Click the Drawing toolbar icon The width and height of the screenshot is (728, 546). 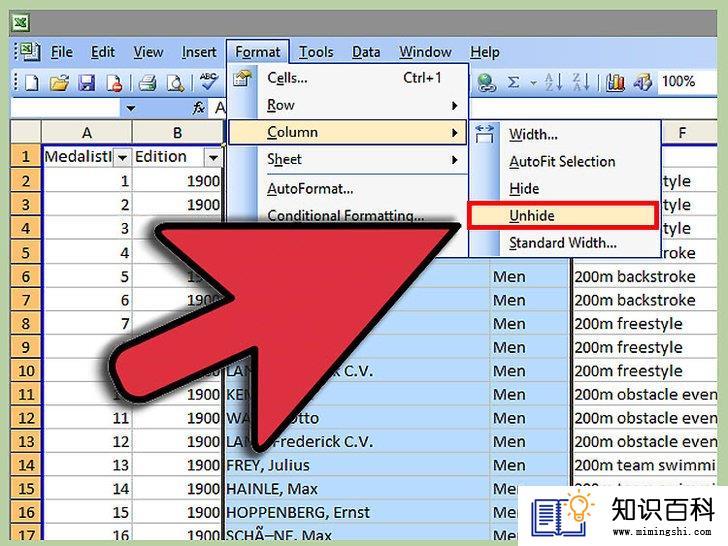[643, 82]
